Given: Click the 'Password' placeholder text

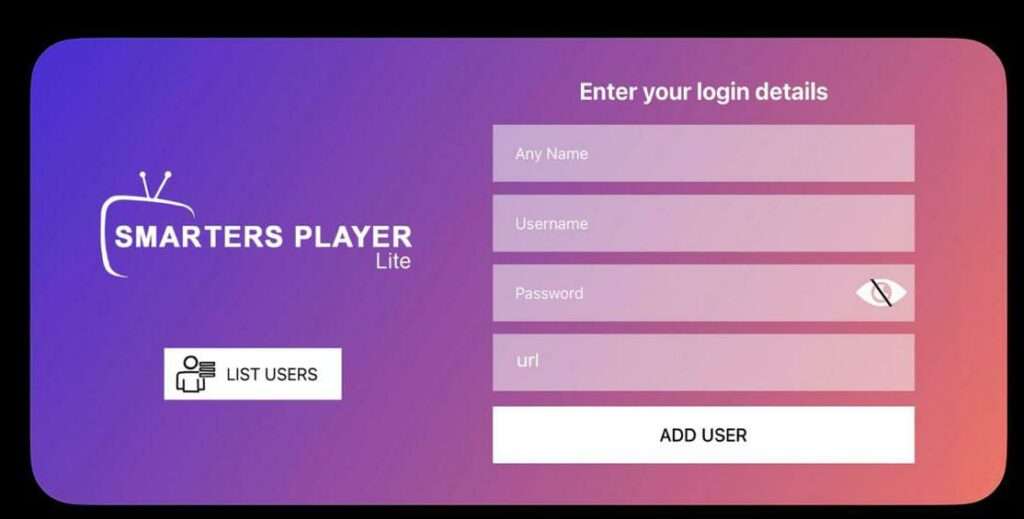Looking at the screenshot, I should [x=549, y=293].
